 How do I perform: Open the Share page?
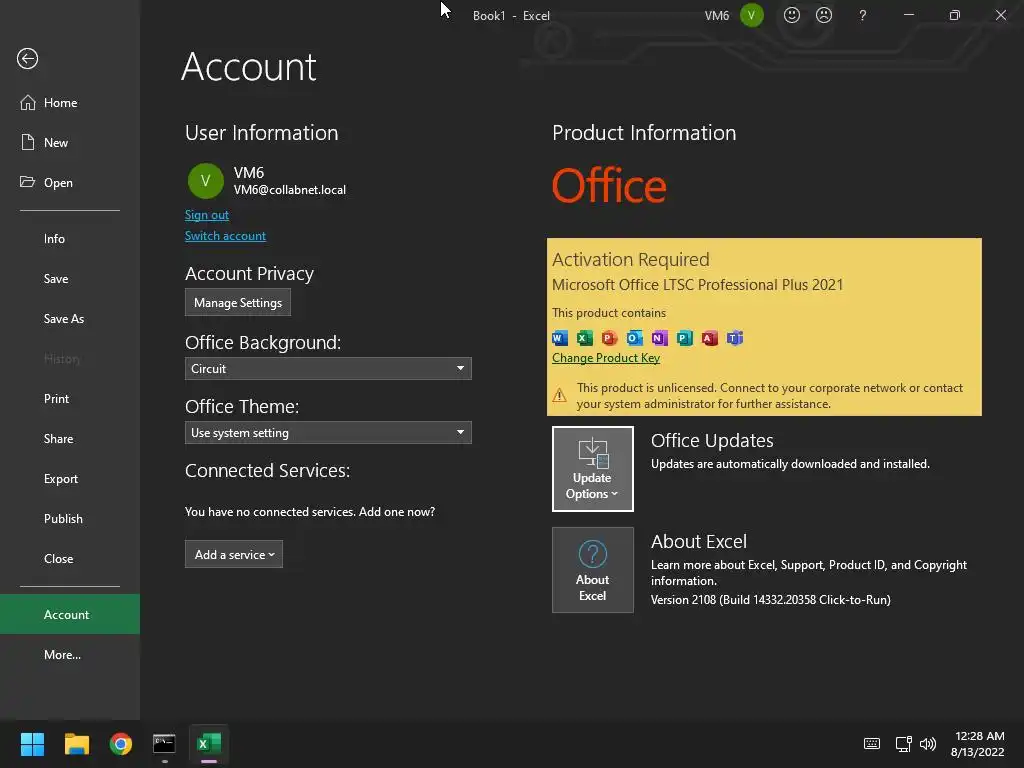70,439
